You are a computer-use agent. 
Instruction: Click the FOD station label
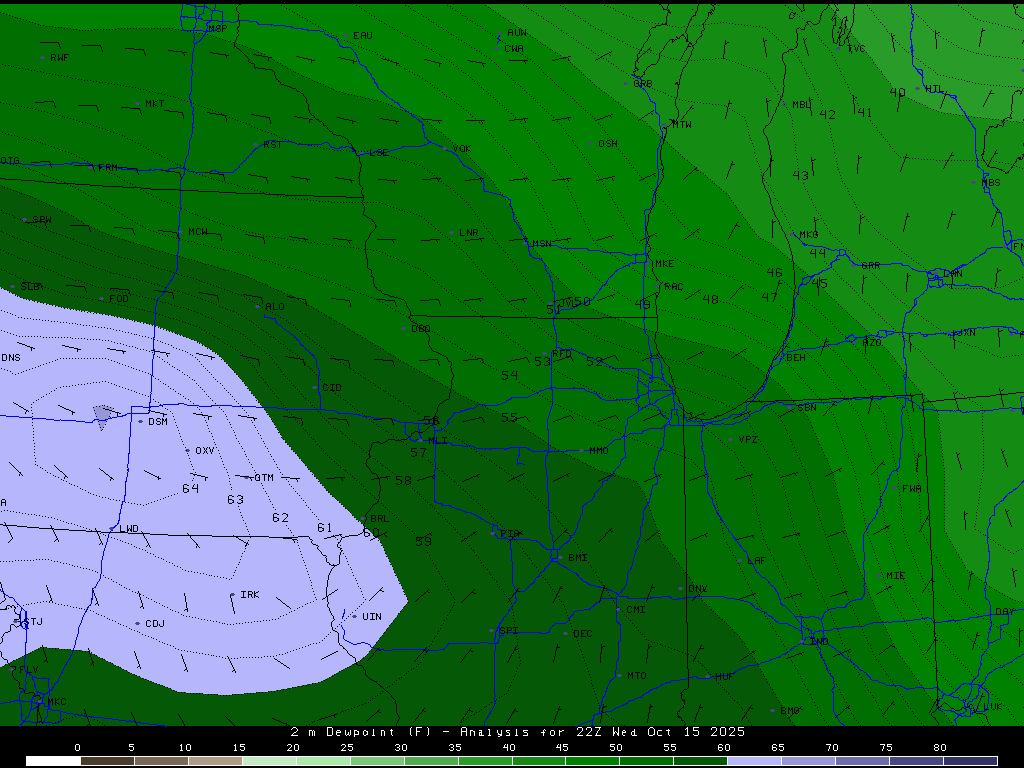[x=119, y=299]
